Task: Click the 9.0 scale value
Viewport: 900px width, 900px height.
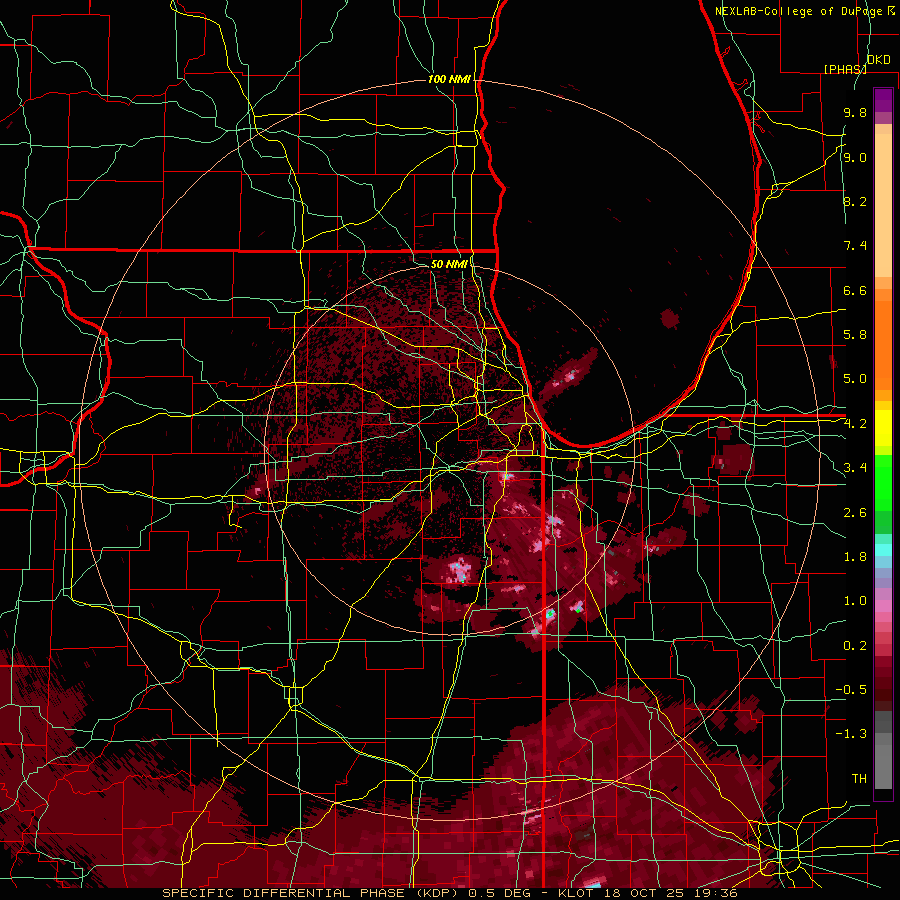Action: (x=855, y=157)
